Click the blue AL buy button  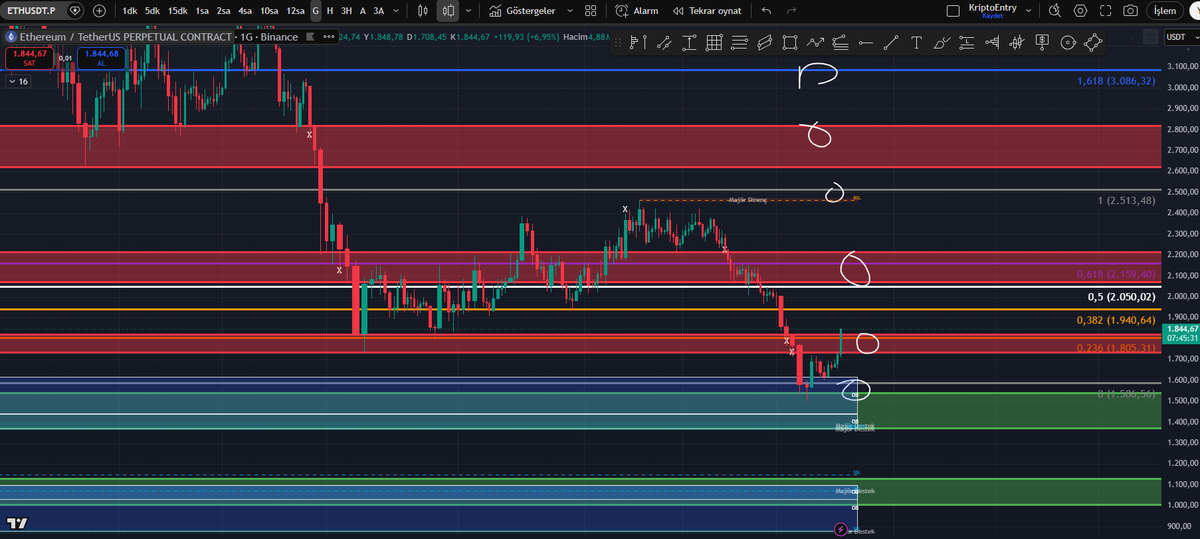point(101,57)
